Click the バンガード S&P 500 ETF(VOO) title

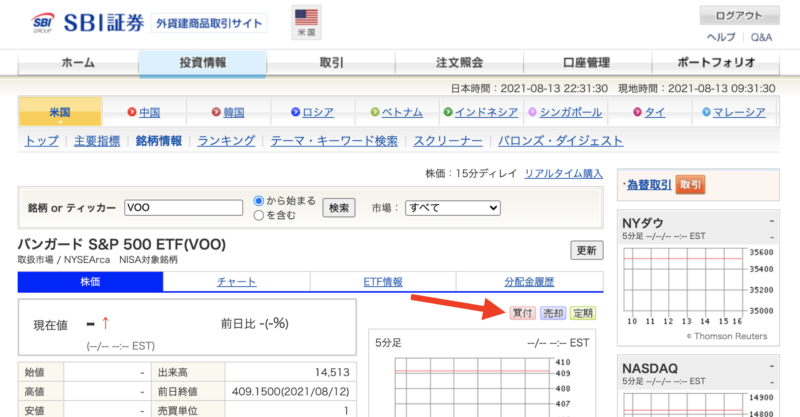pos(121,244)
